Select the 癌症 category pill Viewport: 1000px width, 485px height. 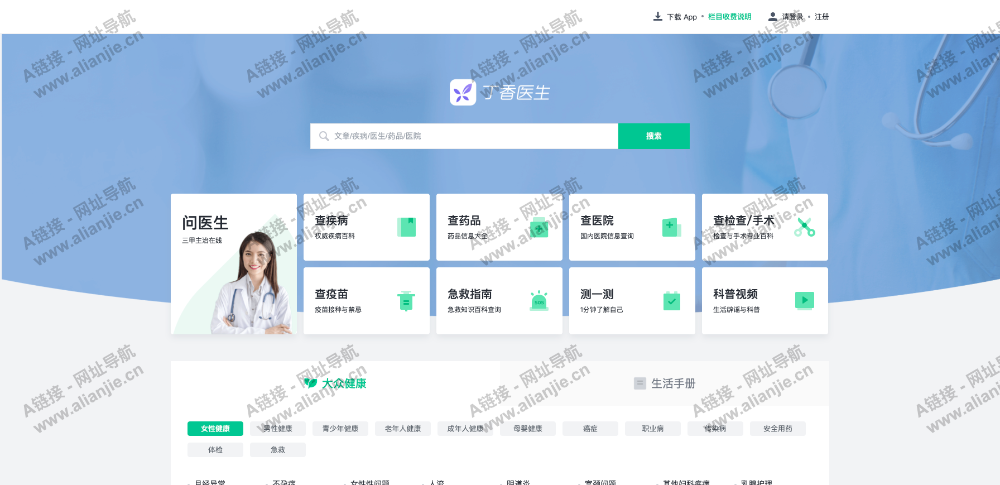[x=590, y=429]
